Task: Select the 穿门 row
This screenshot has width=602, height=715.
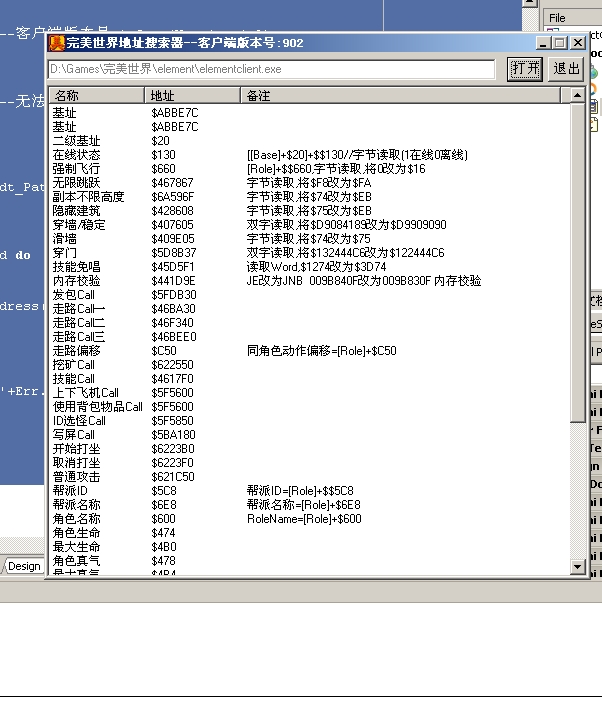Action: [x=309, y=253]
